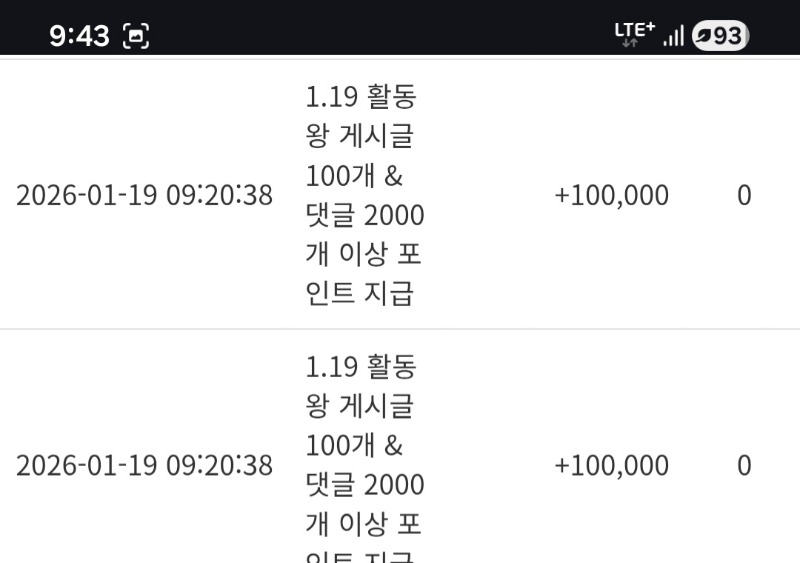
Task: Tap the screen recording icon in status bar
Action: tap(135, 37)
